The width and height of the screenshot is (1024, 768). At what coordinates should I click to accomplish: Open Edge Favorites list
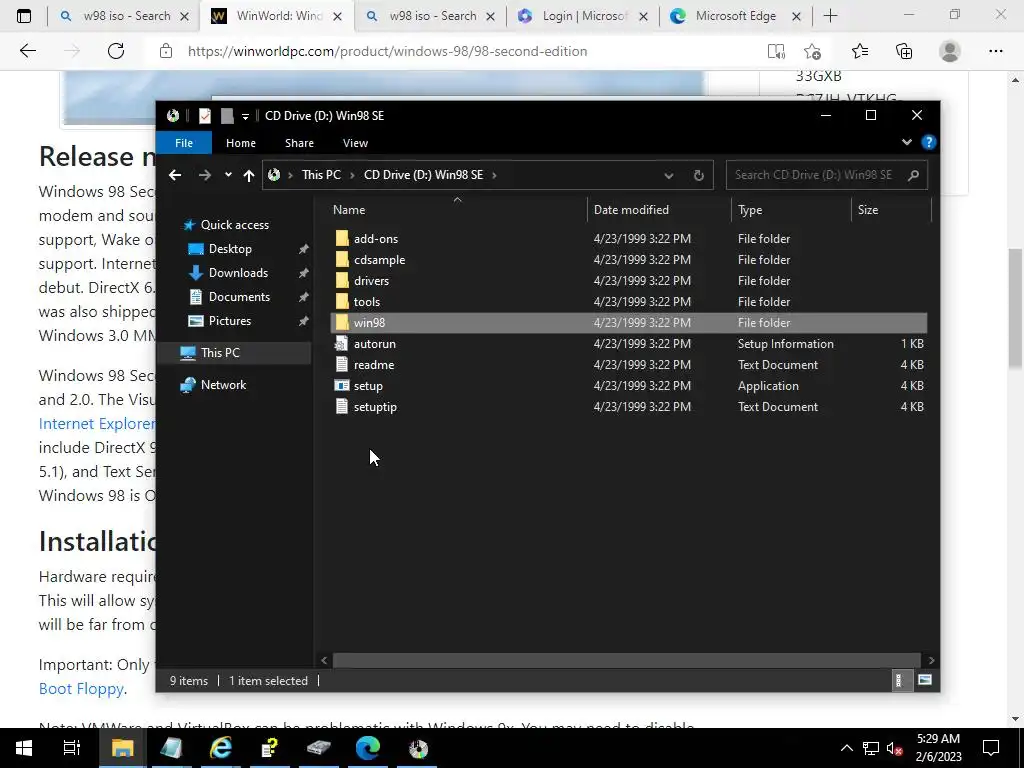859,51
